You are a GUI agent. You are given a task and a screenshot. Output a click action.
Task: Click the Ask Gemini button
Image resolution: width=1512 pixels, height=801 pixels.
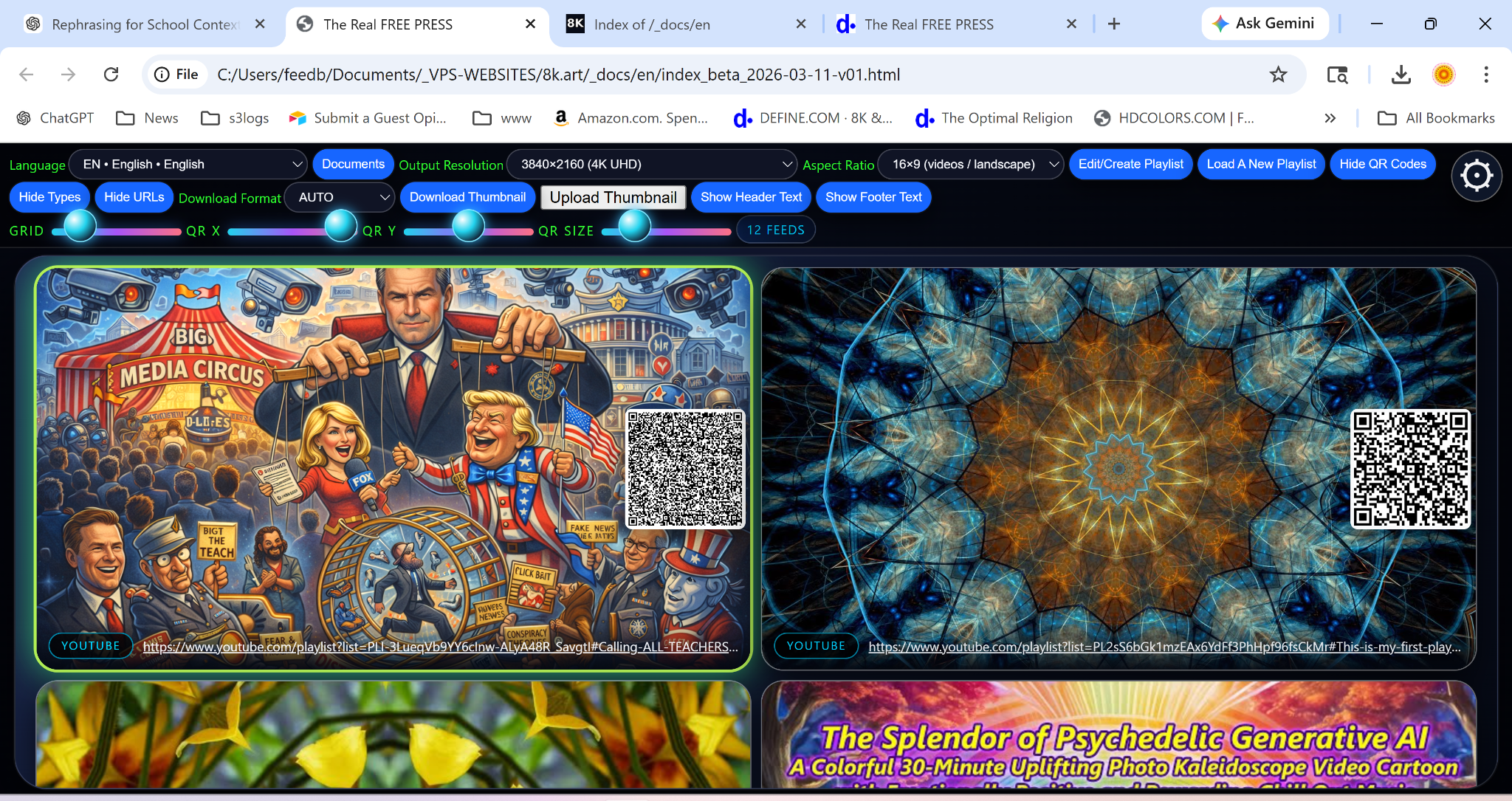[1265, 24]
